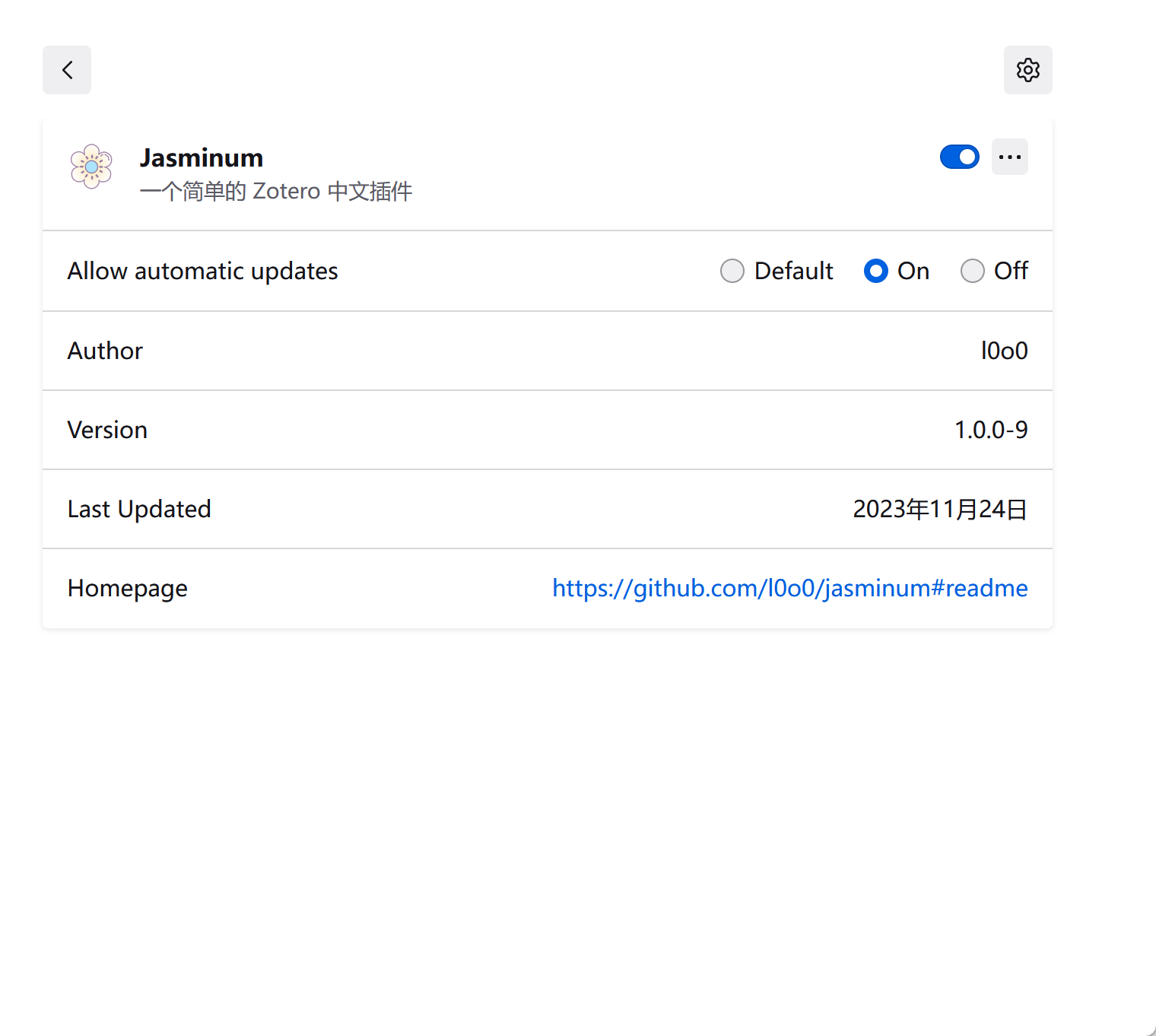Select the chevron icon at top left

tap(66, 70)
